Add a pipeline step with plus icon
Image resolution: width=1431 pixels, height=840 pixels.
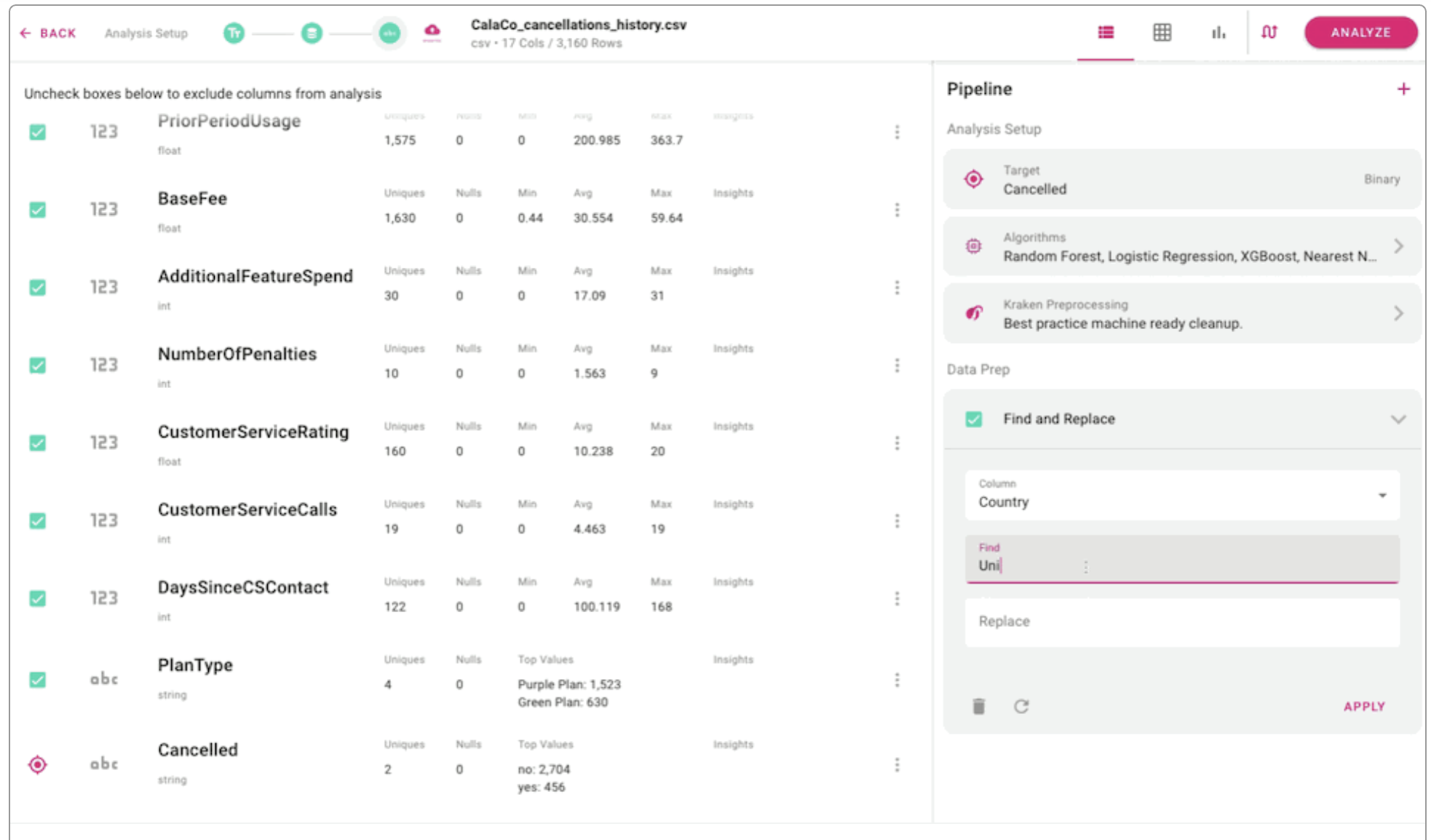(x=1403, y=89)
